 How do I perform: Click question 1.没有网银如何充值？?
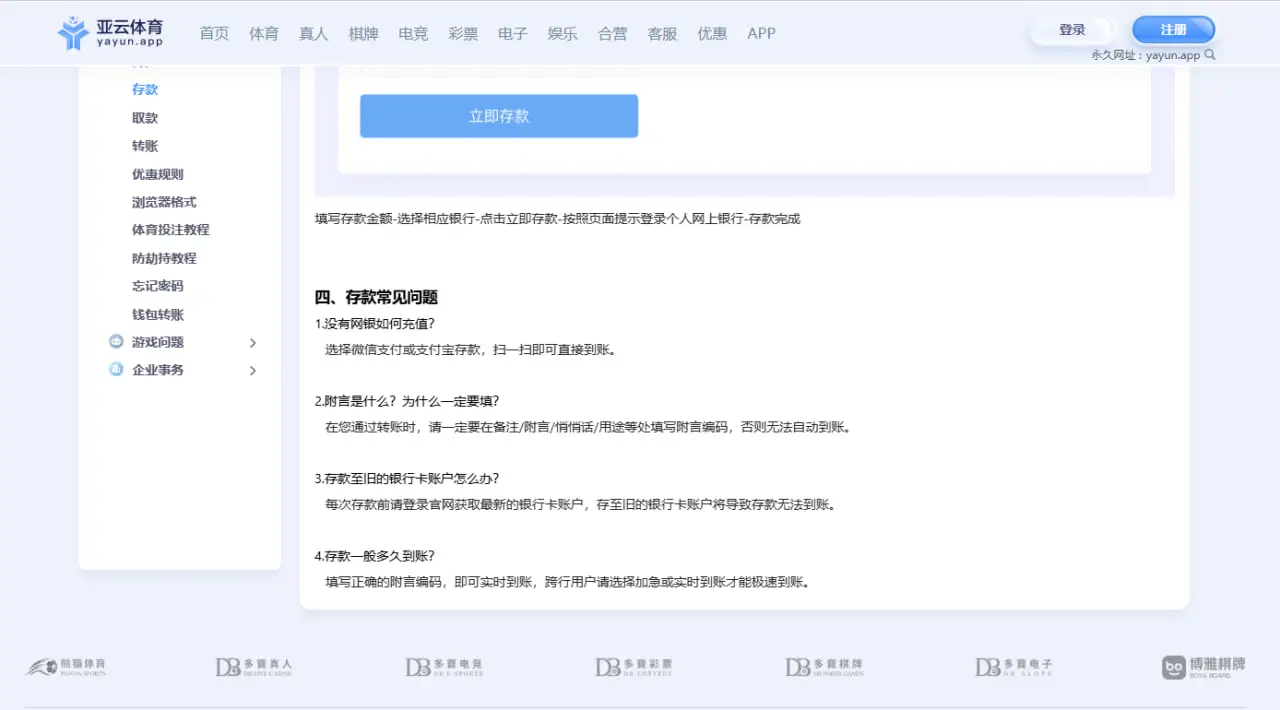375,324
